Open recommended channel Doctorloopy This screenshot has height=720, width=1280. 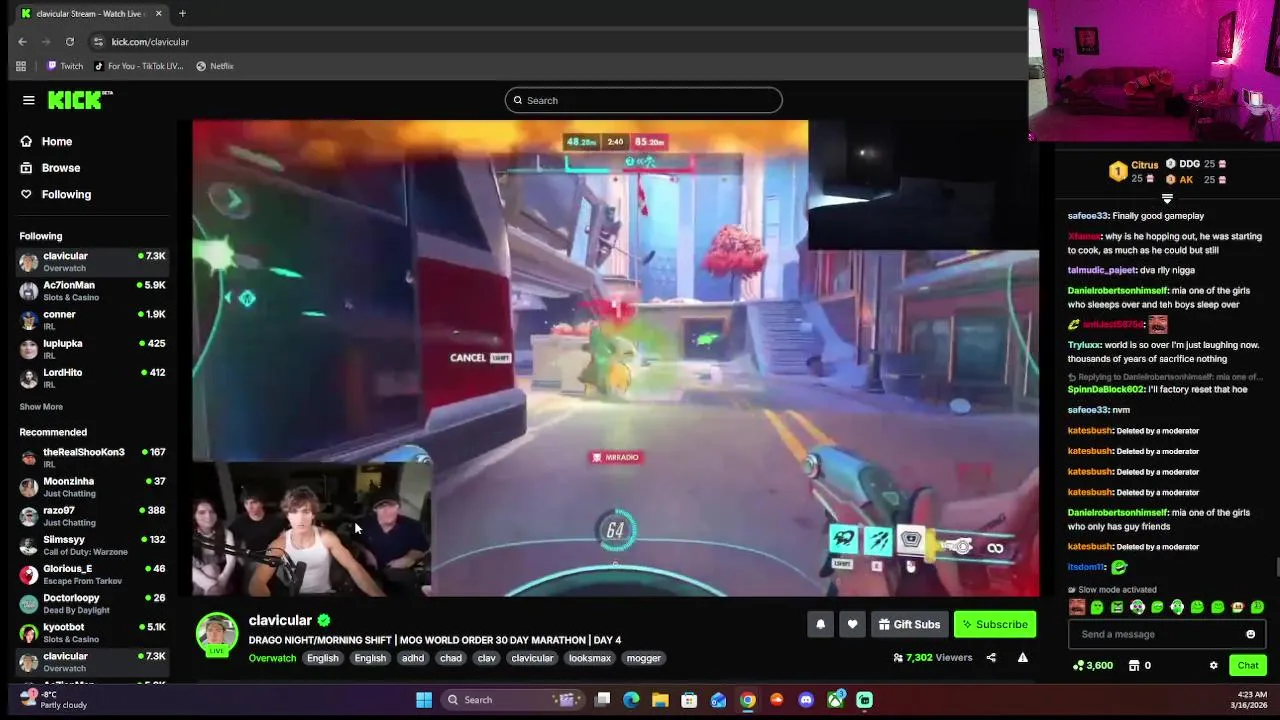[92, 604]
